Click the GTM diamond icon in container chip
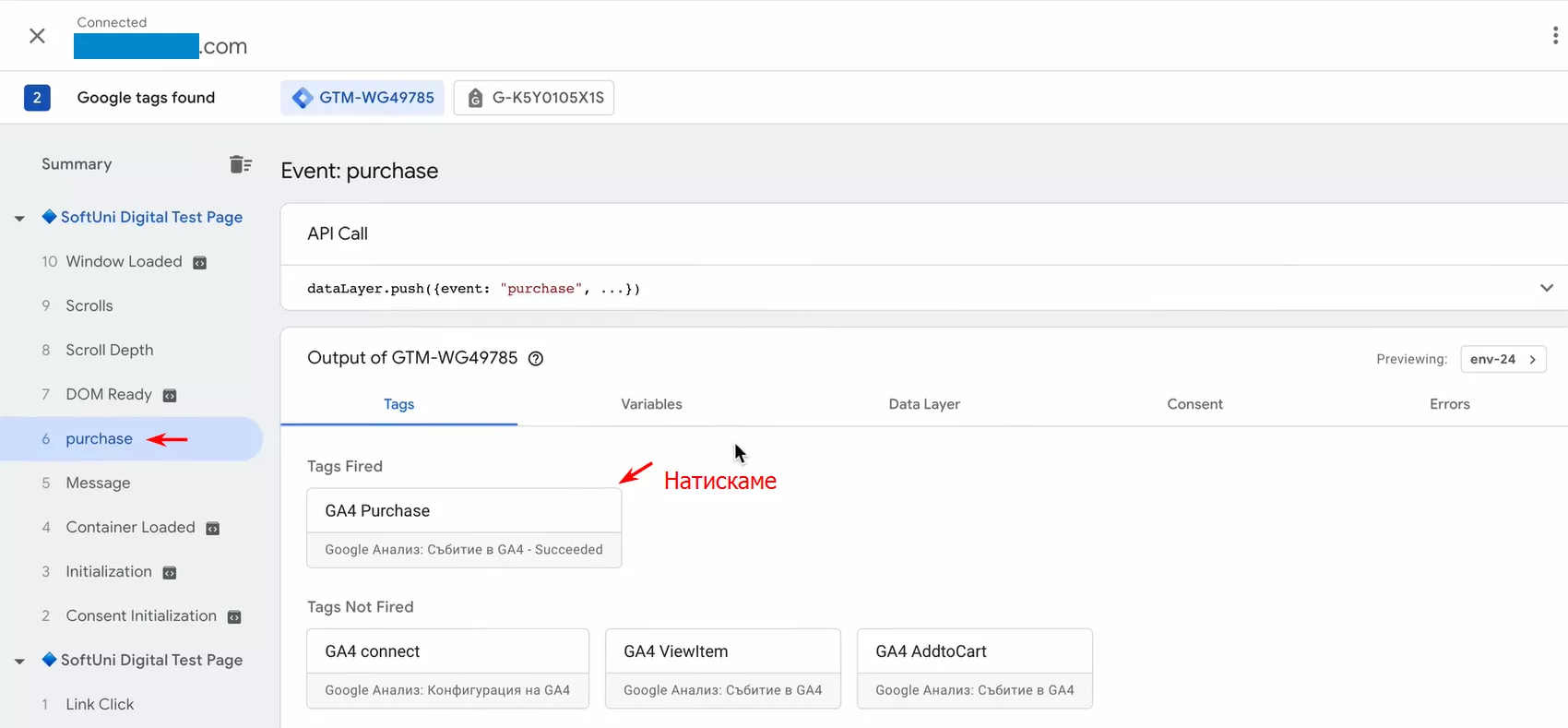 pos(303,98)
